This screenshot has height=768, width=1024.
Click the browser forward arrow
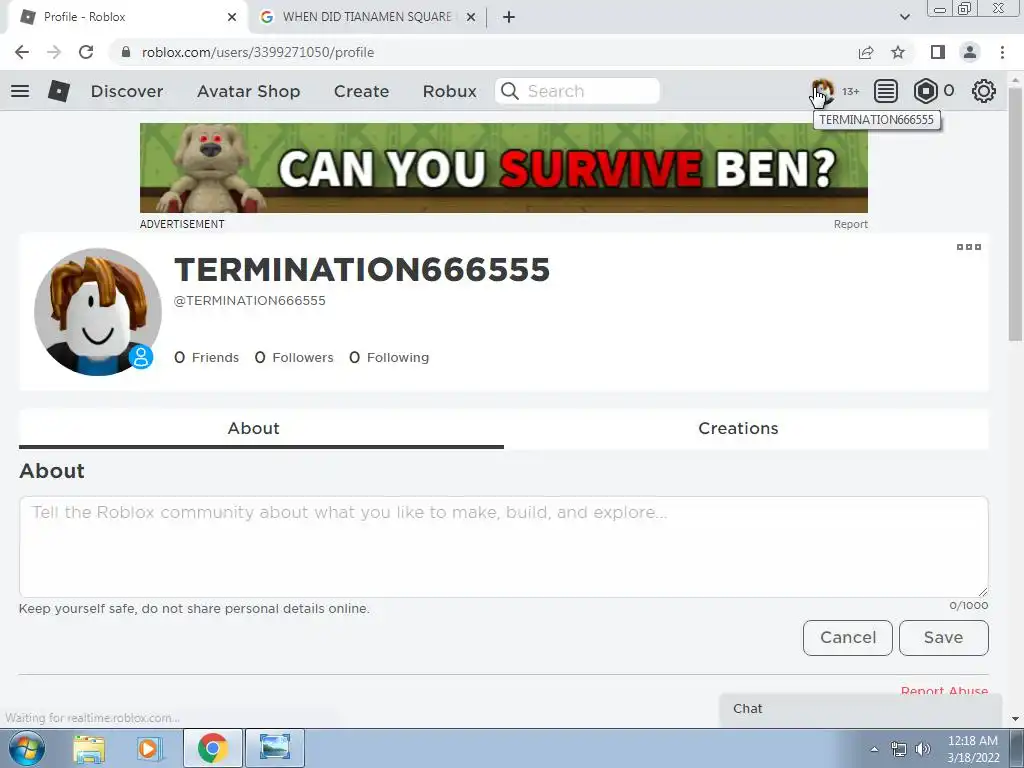tap(54, 52)
